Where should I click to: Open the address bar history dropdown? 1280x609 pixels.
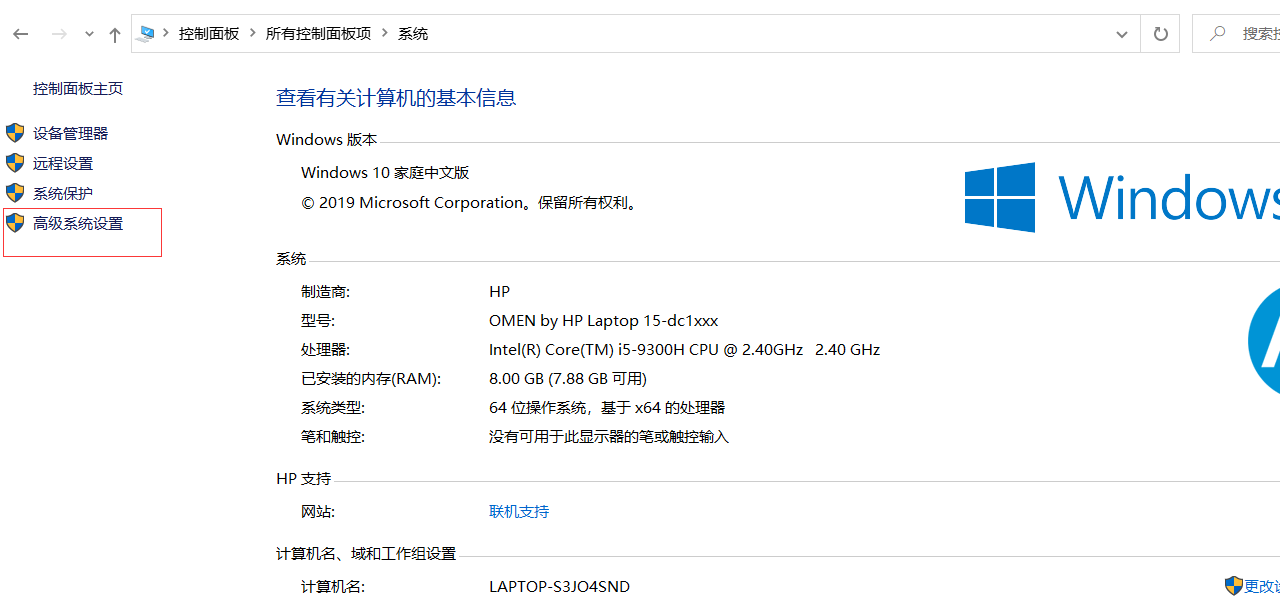click(1122, 34)
